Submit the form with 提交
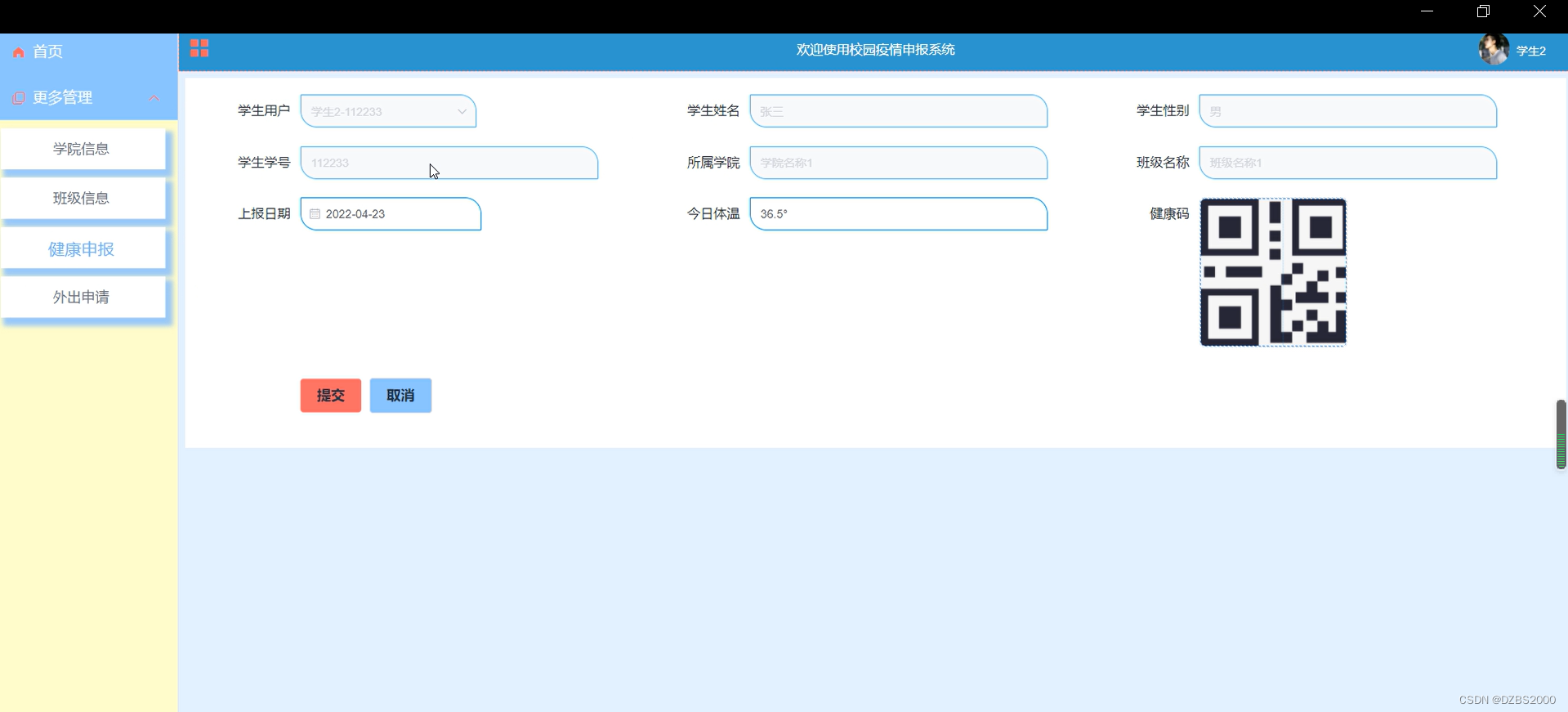This screenshot has height=712, width=1568. point(331,396)
